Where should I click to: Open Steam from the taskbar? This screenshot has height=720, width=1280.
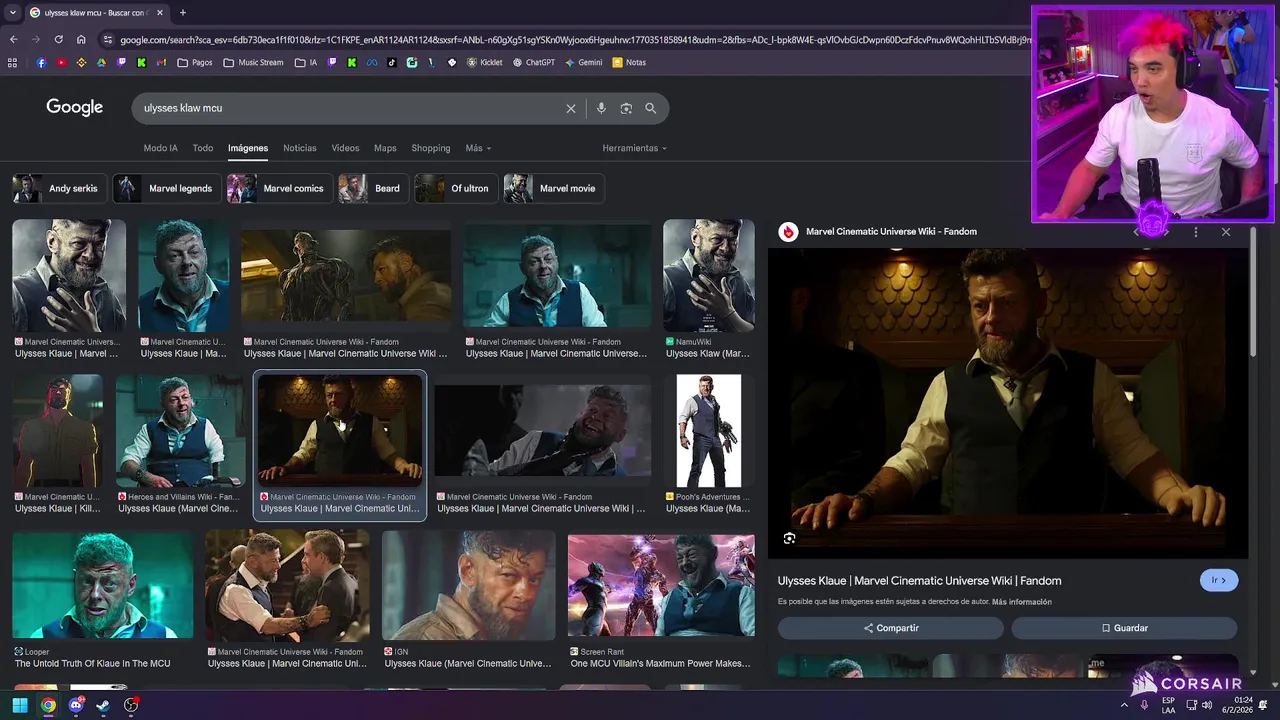click(103, 705)
